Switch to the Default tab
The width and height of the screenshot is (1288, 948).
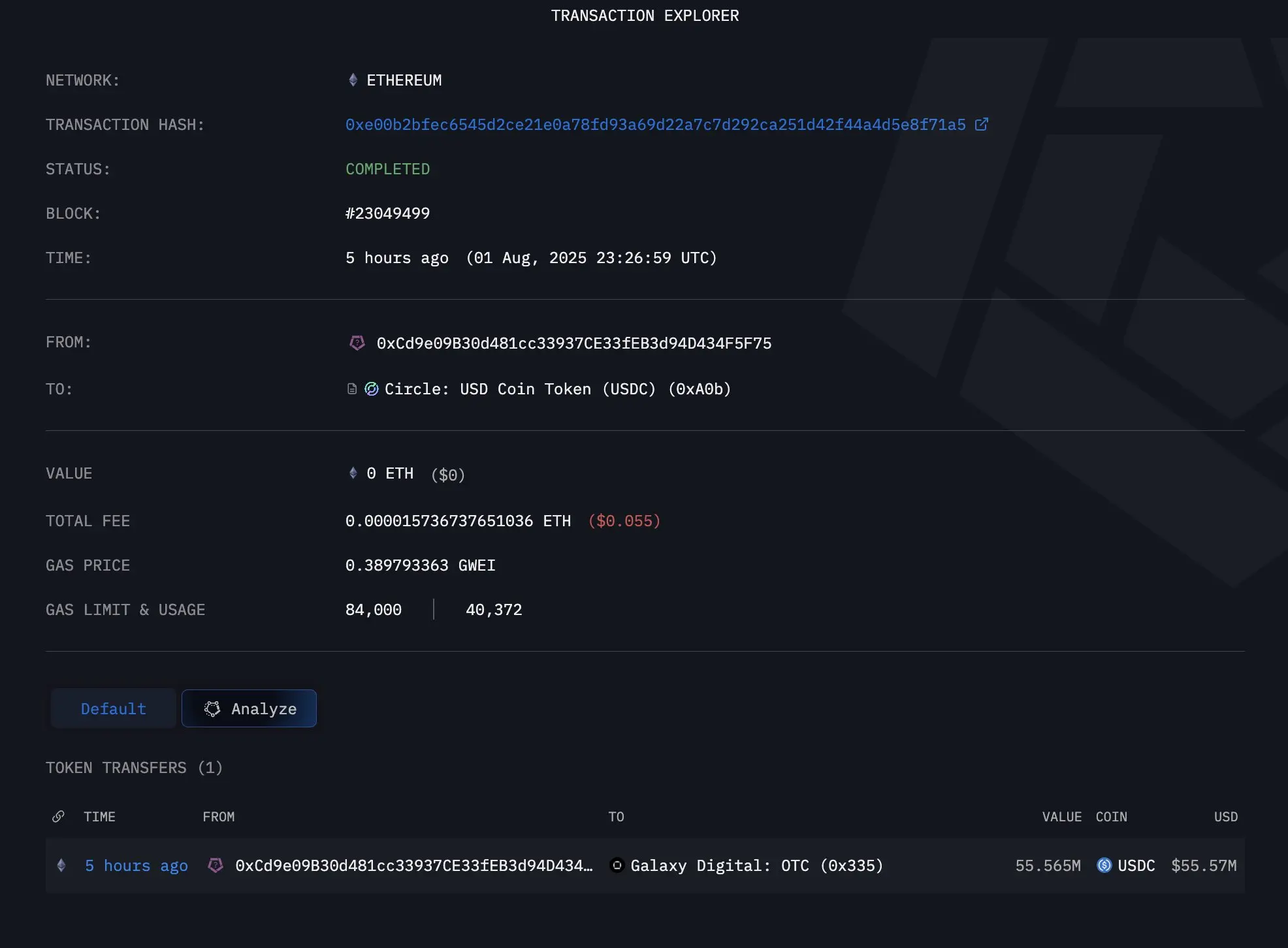point(113,708)
